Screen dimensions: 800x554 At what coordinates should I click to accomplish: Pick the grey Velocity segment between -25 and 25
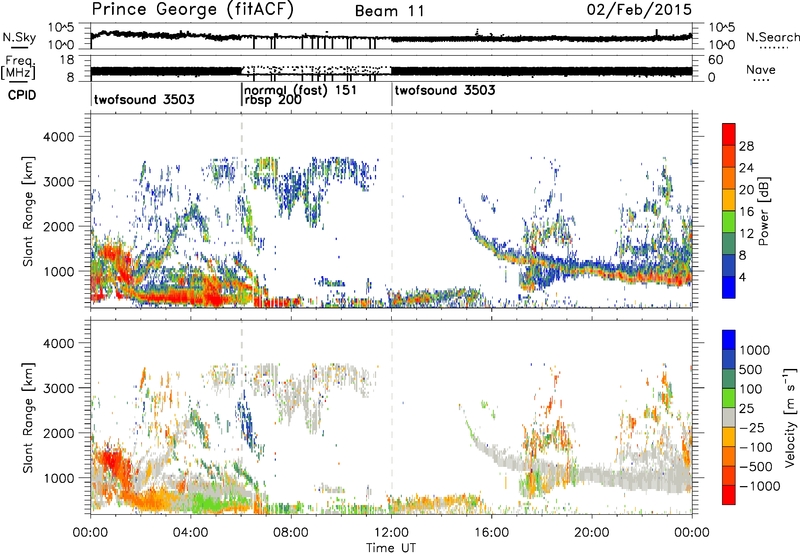click(729, 417)
